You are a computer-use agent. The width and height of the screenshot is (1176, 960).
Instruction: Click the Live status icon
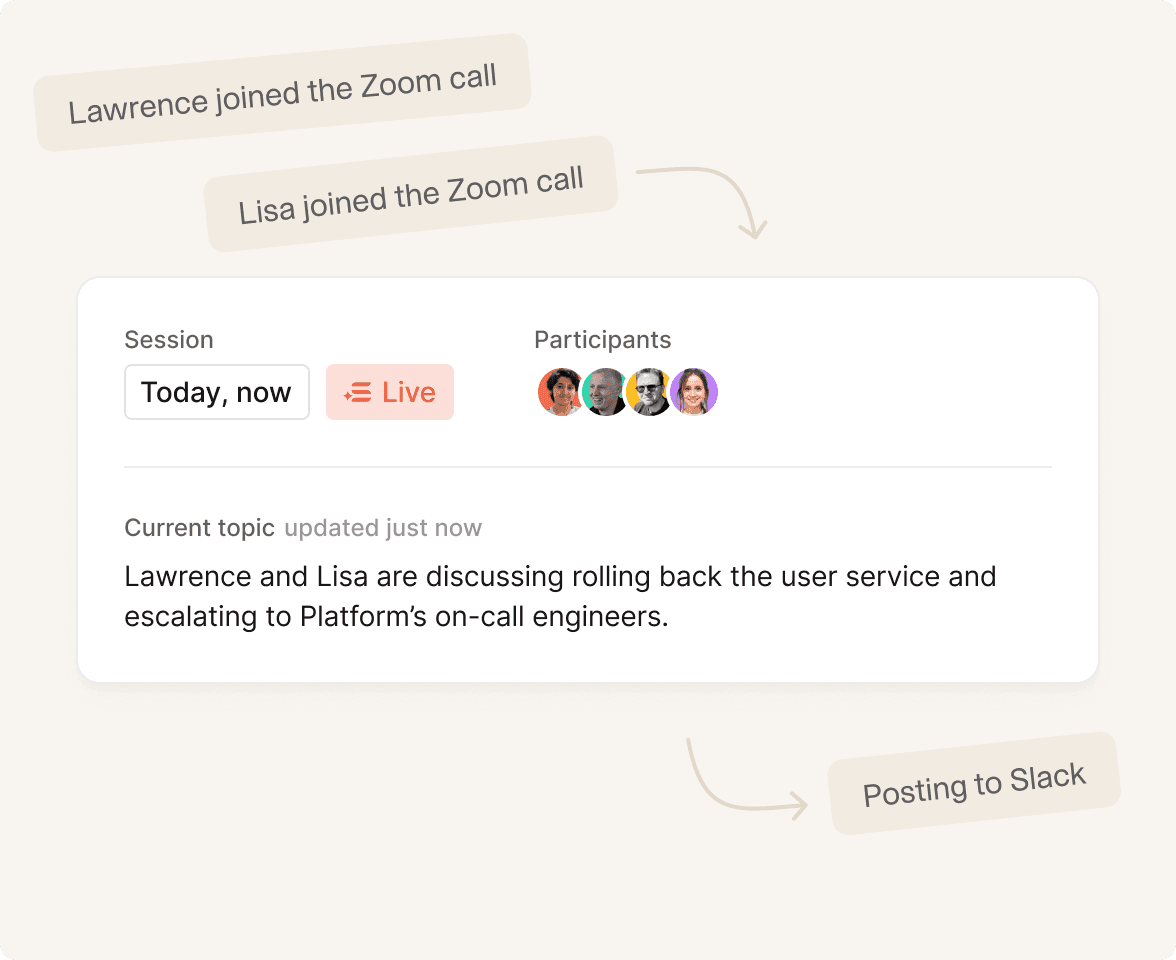[358, 392]
